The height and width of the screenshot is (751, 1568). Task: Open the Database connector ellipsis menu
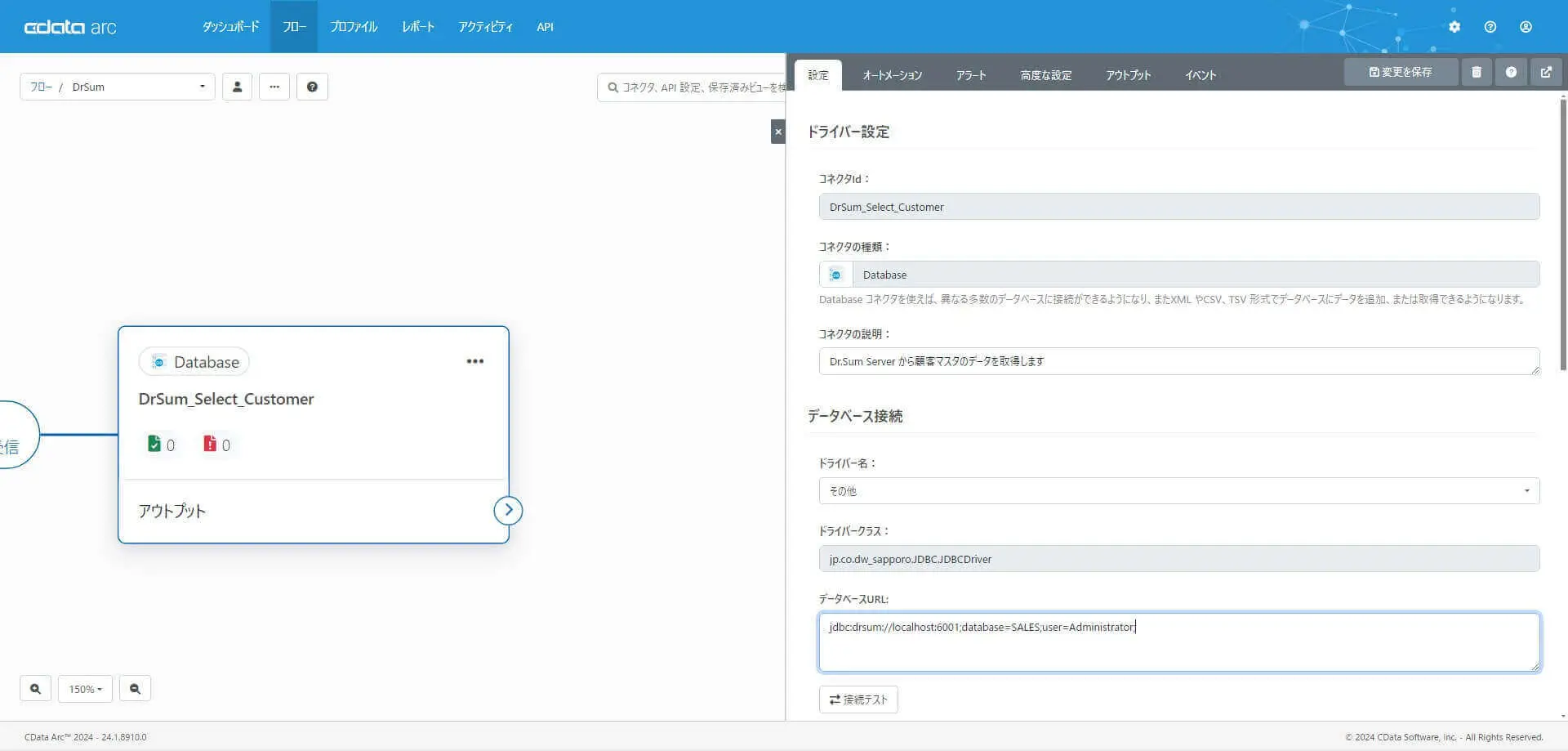pos(475,361)
